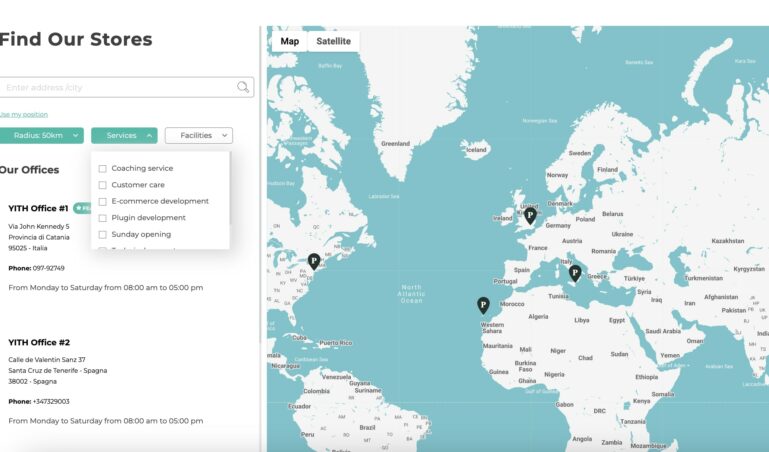Click the Santa Cruz de Tenerife - Spagna line
The width and height of the screenshot is (769, 452).
point(57,371)
